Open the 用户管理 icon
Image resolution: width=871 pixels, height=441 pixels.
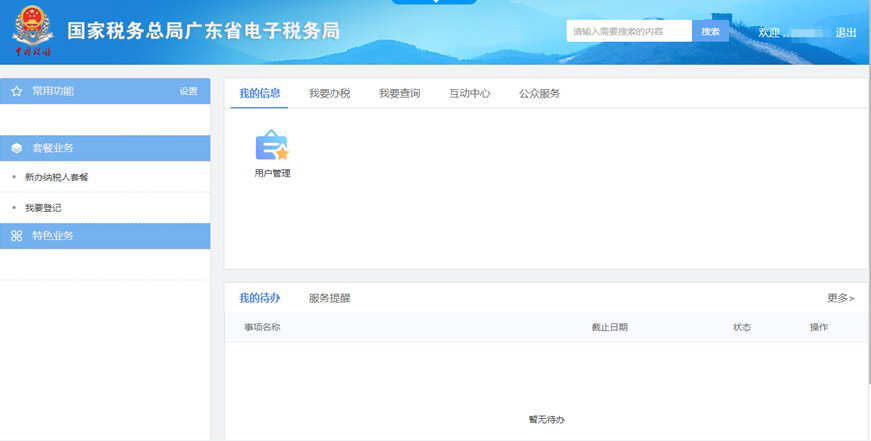272,153
